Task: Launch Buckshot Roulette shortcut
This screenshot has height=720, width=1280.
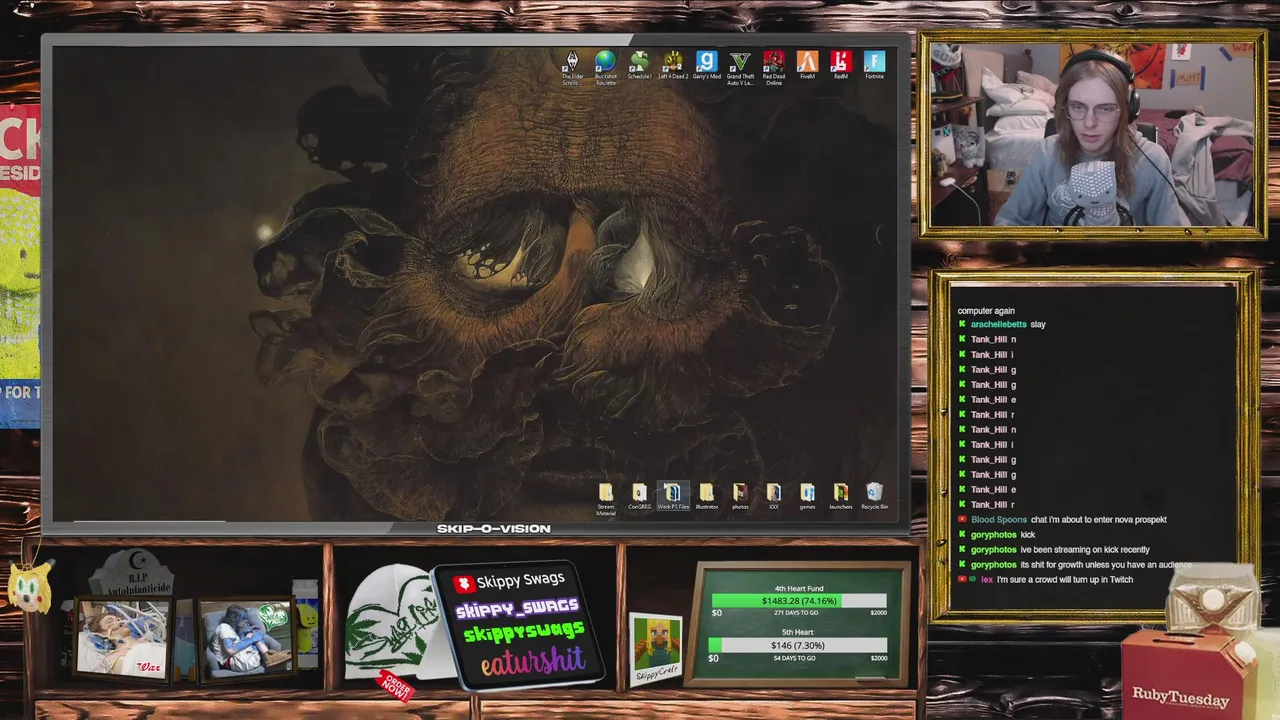Action: 606,67
